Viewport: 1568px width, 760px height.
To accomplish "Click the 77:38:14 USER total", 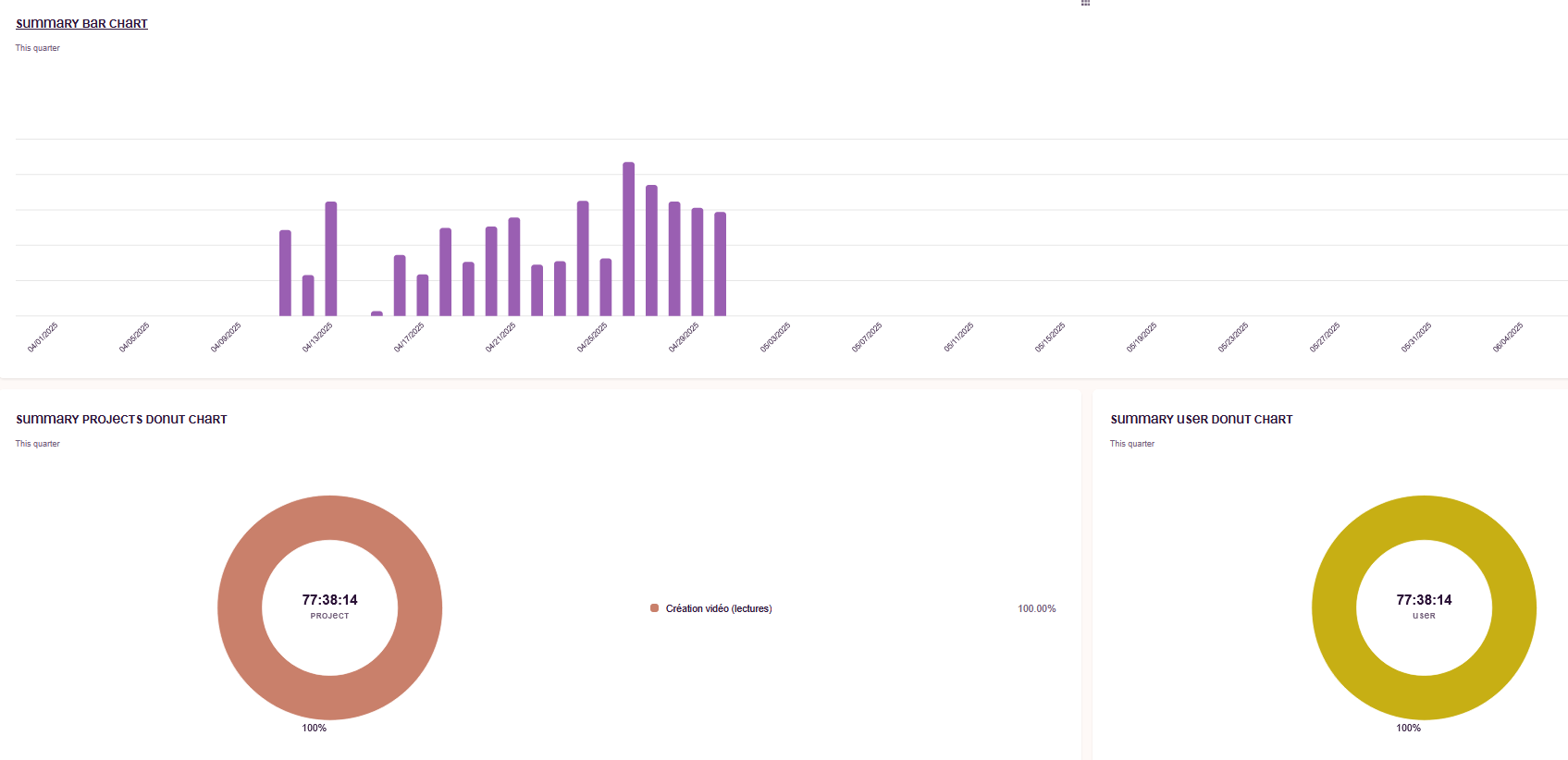I will pos(1424,601).
